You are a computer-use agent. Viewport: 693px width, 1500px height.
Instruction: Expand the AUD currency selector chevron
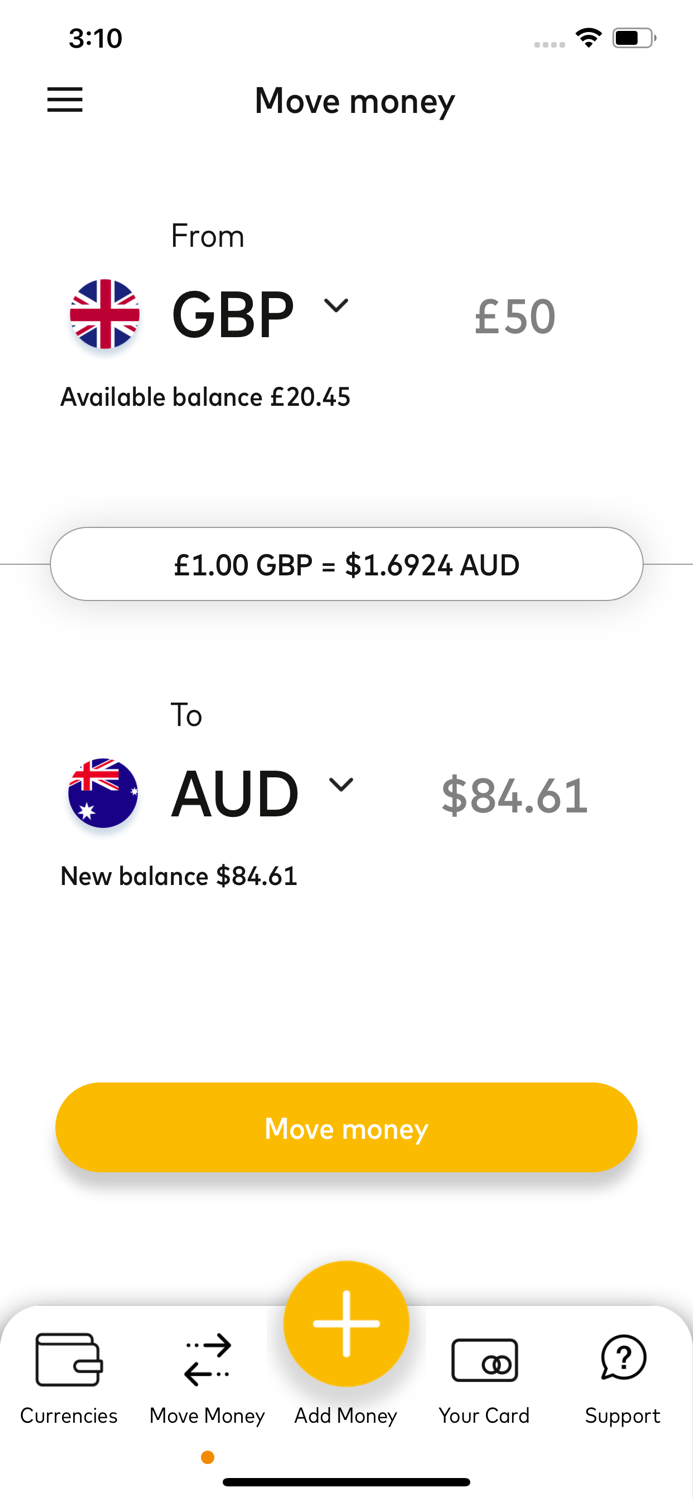tap(342, 785)
